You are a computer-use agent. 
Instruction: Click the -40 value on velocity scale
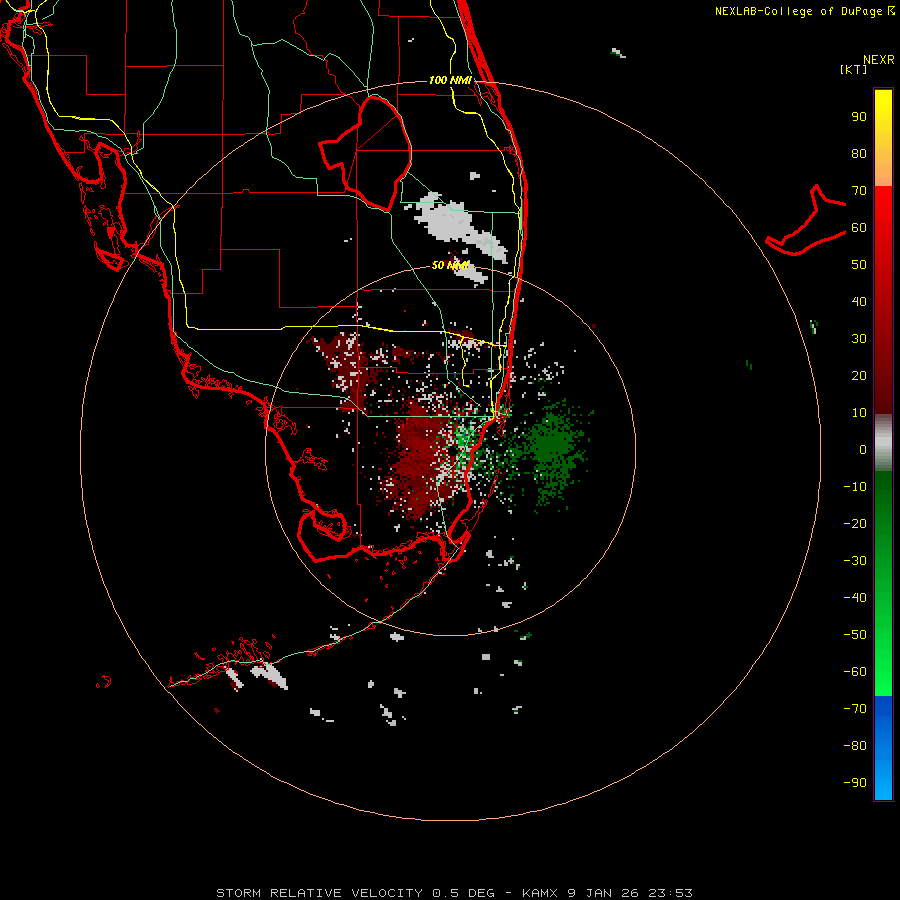[x=855, y=598]
